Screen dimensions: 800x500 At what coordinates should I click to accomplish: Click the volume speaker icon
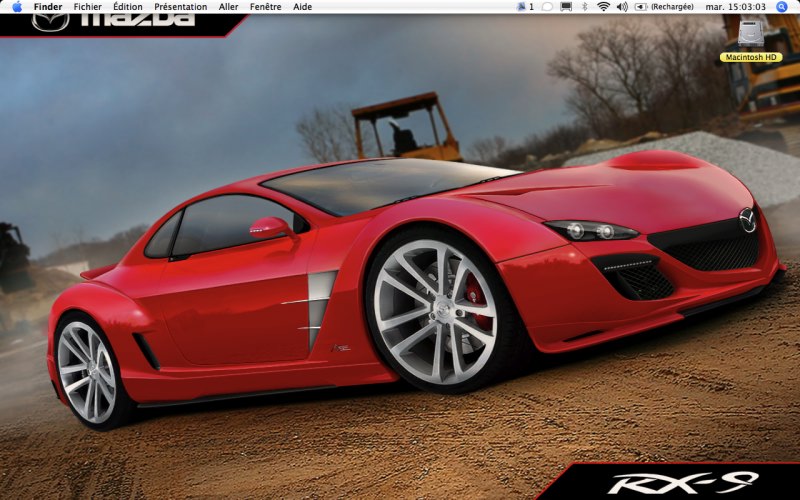[622, 6]
